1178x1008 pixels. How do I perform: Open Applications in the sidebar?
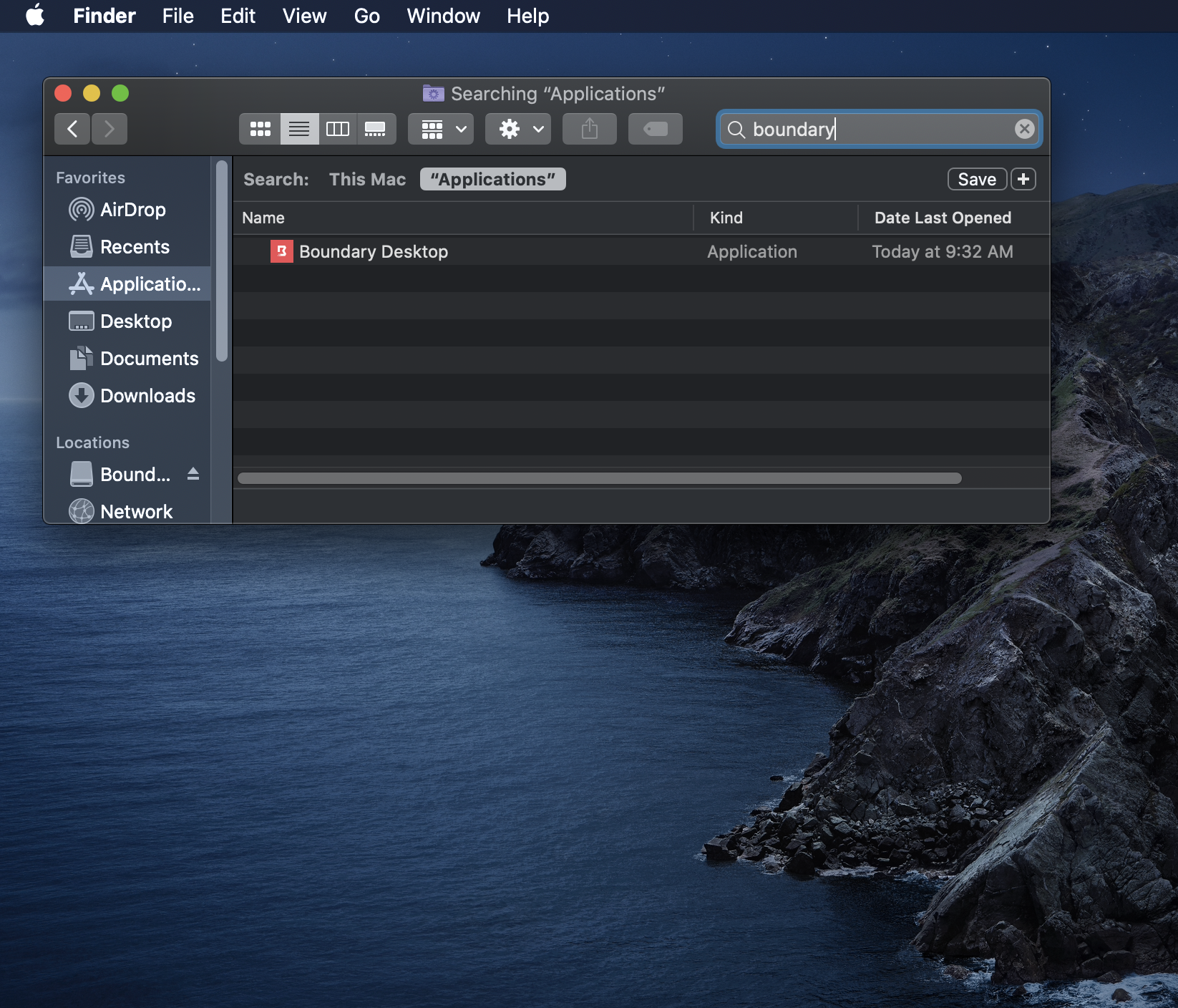[x=127, y=284]
